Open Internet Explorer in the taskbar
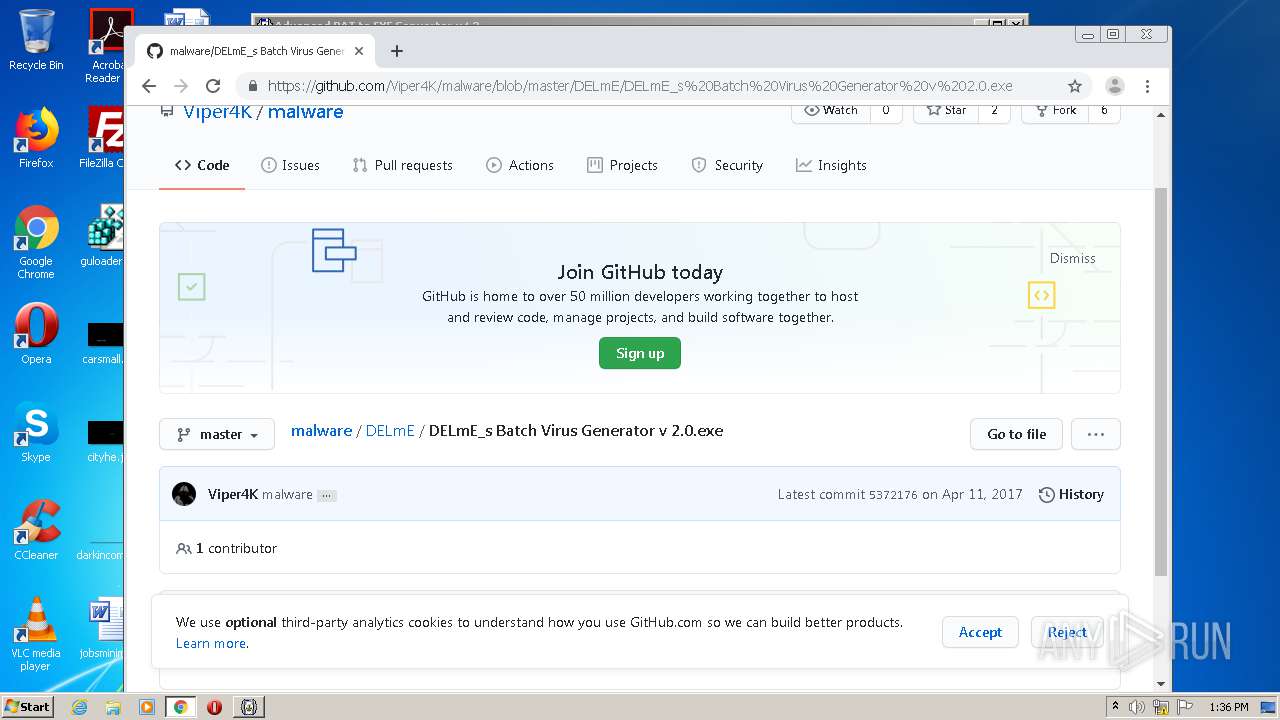This screenshot has height=720, width=1280. pos(79,707)
